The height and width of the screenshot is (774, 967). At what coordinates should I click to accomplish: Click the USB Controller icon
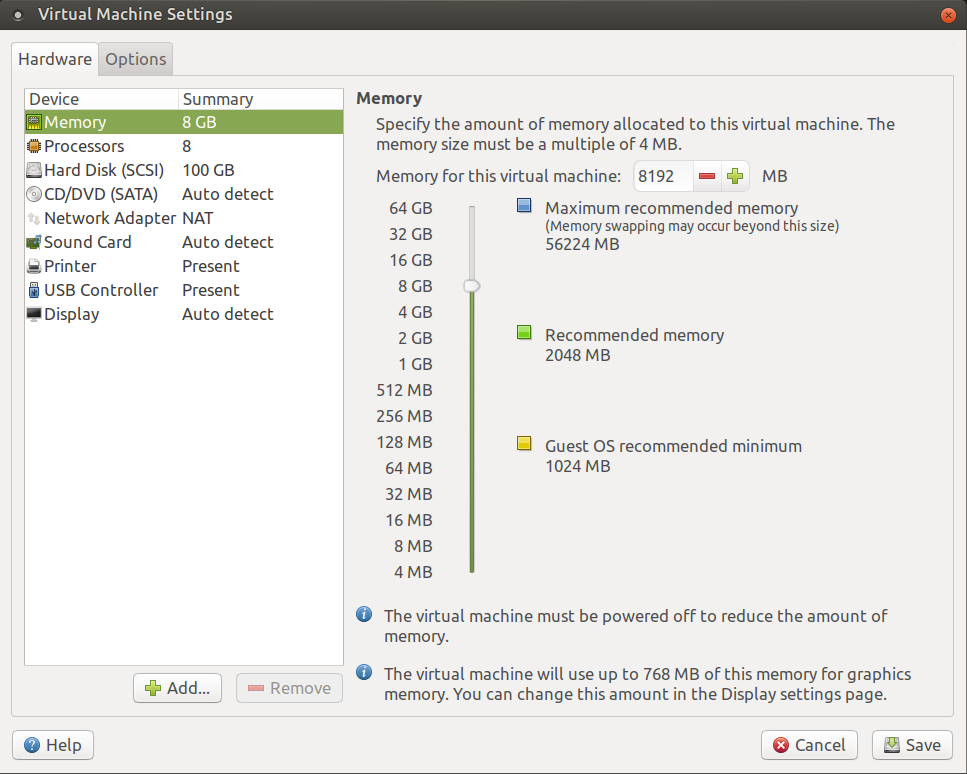(x=34, y=290)
